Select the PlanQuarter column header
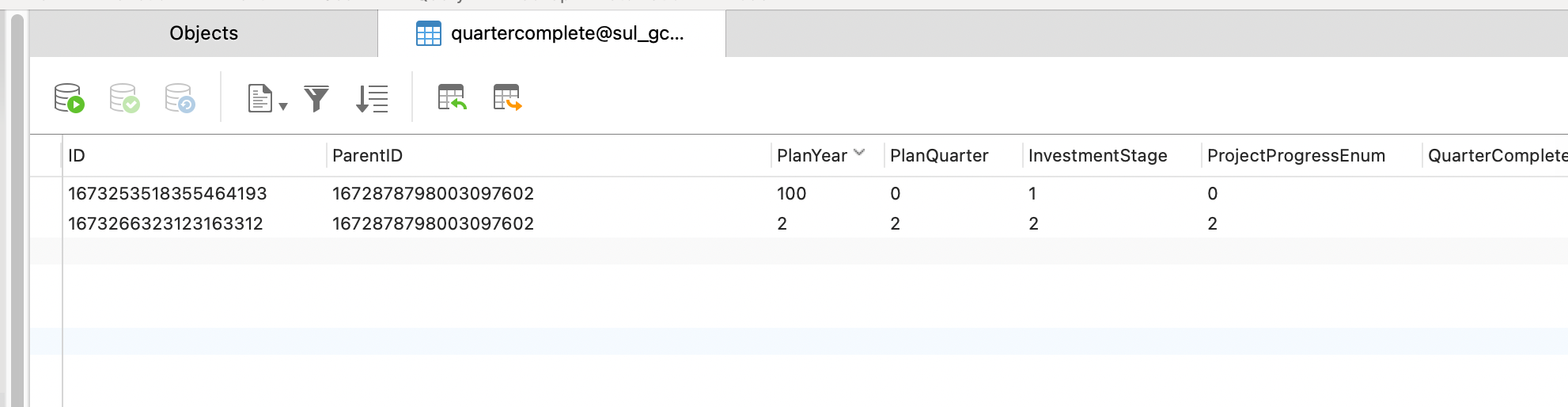The image size is (1568, 407). coord(939,156)
